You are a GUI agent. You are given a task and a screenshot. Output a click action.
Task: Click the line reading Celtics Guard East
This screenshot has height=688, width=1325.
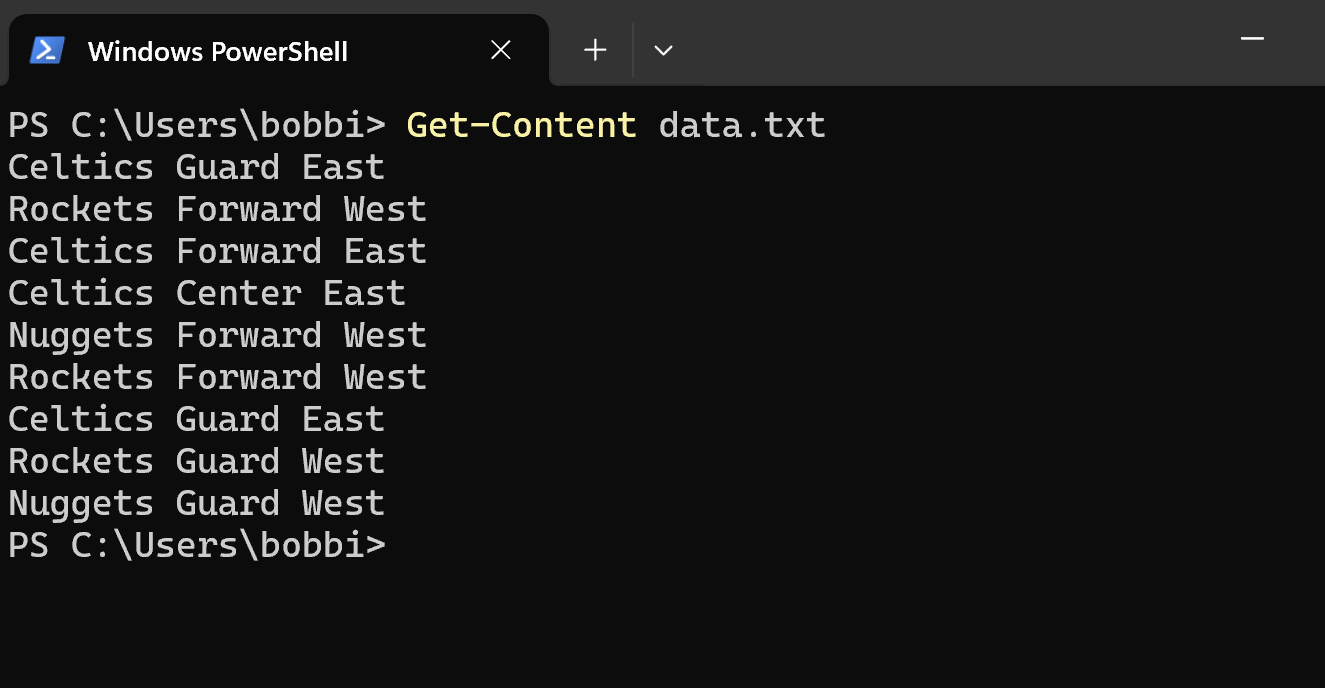coord(196,166)
